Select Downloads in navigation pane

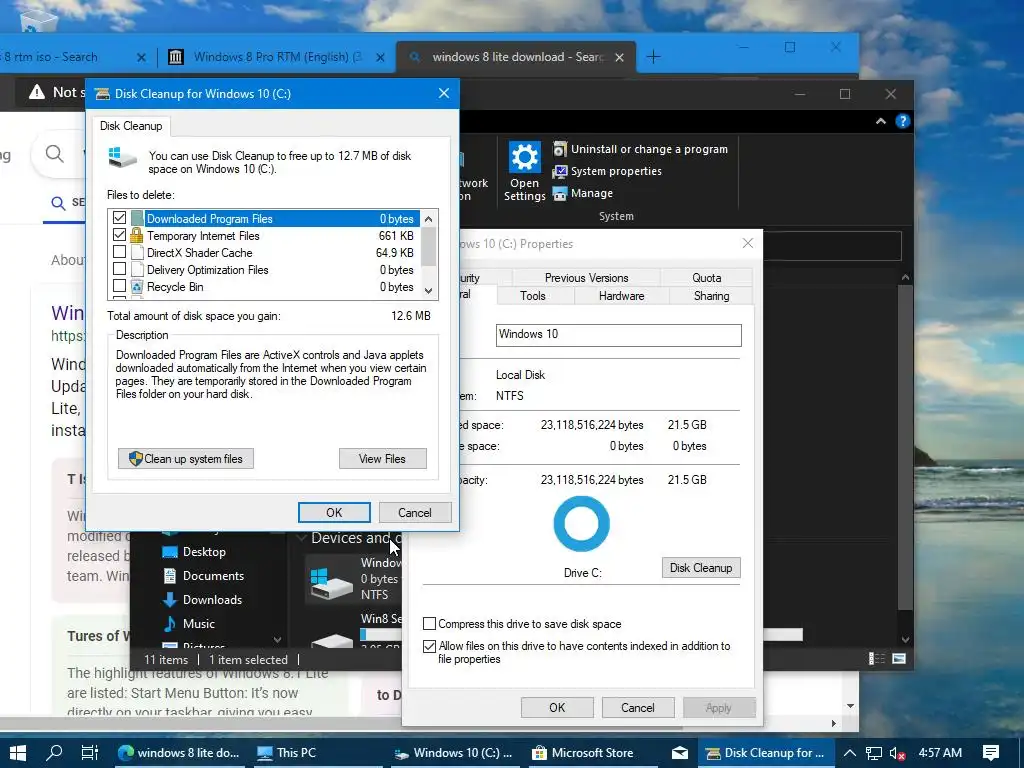point(202,600)
